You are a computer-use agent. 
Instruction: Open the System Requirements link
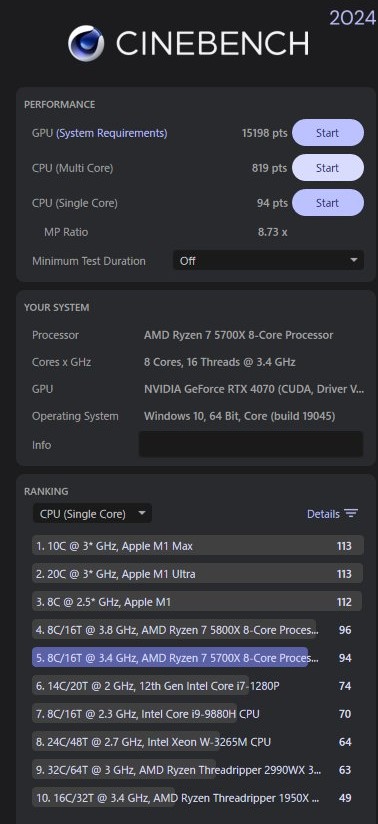[x=111, y=133]
